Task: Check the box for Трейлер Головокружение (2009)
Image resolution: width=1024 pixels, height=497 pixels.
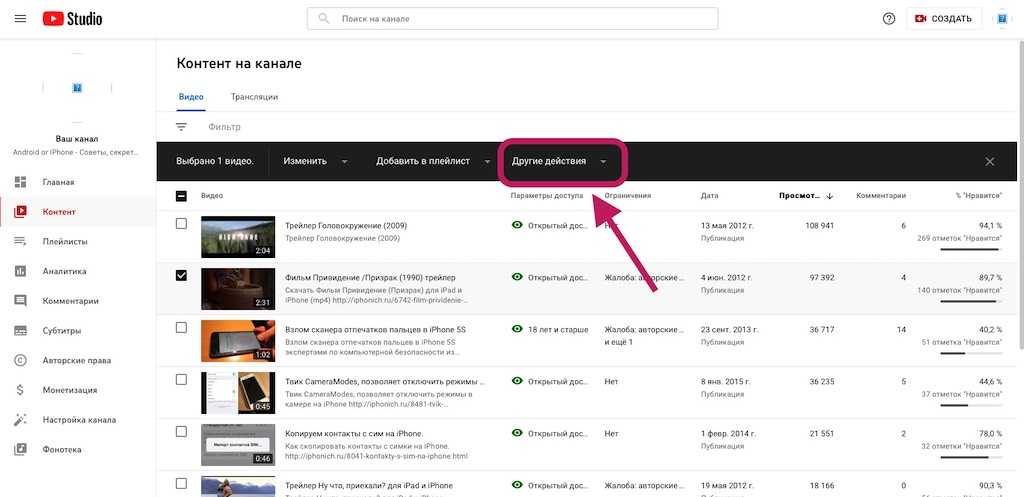Action: pyautogui.click(x=181, y=224)
